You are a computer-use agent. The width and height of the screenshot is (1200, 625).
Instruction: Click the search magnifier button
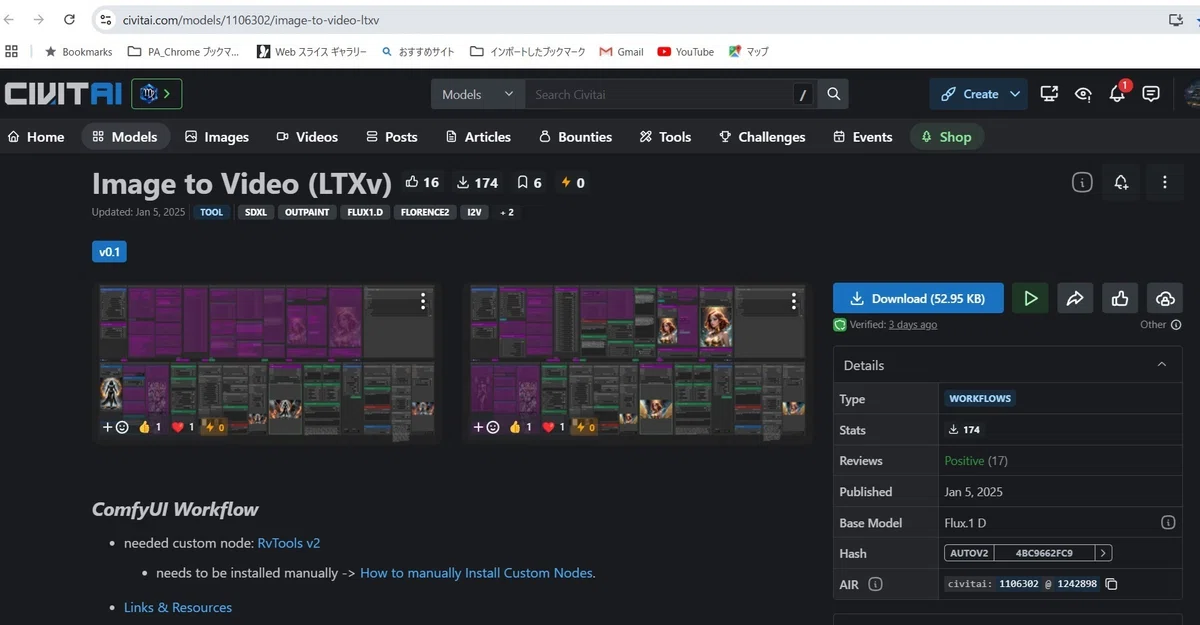[833, 94]
